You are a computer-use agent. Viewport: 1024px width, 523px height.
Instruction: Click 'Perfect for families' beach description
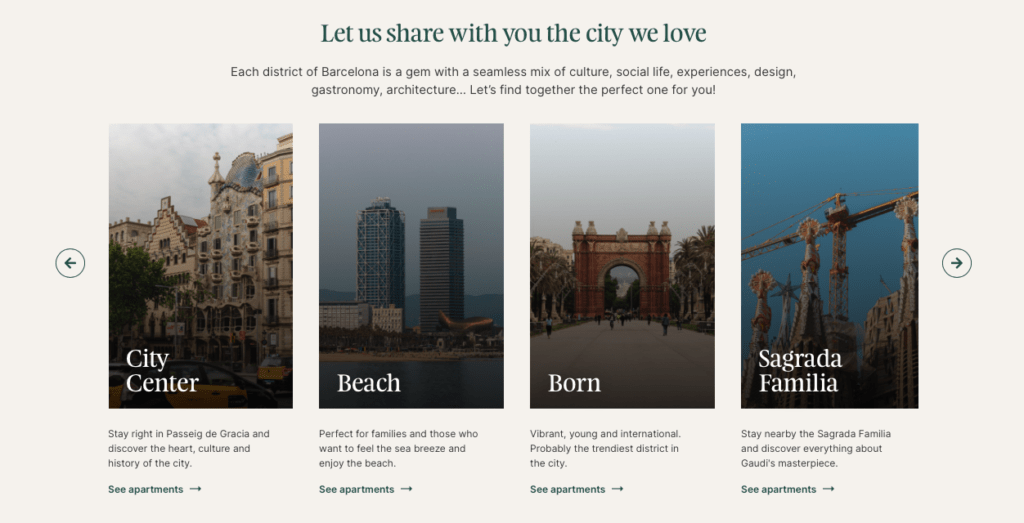[x=398, y=449]
